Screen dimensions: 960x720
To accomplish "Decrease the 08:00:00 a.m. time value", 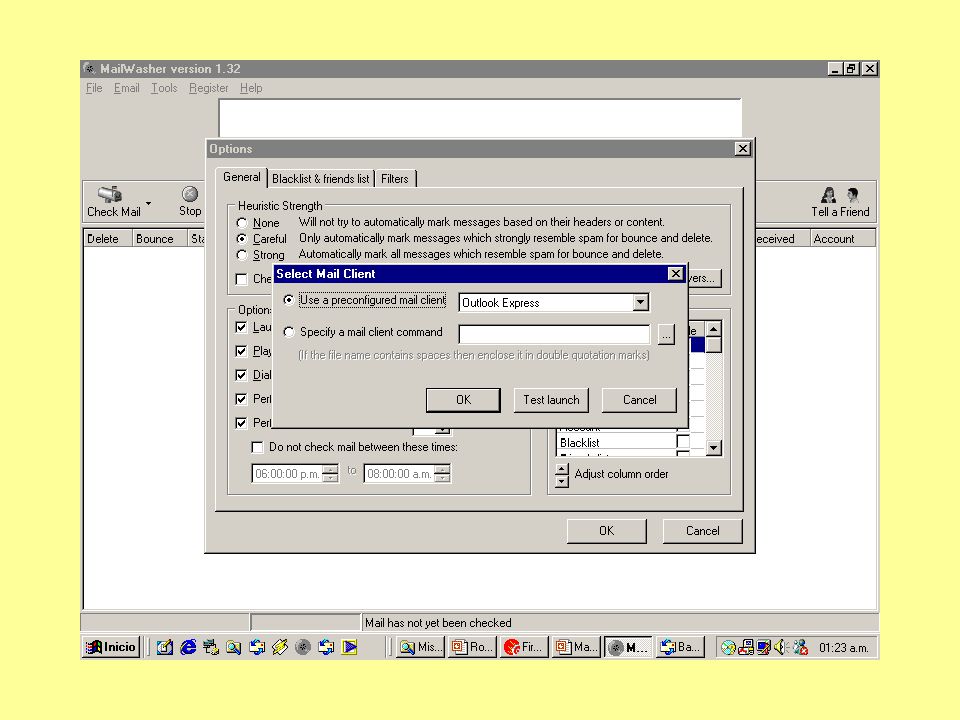I will (443, 478).
